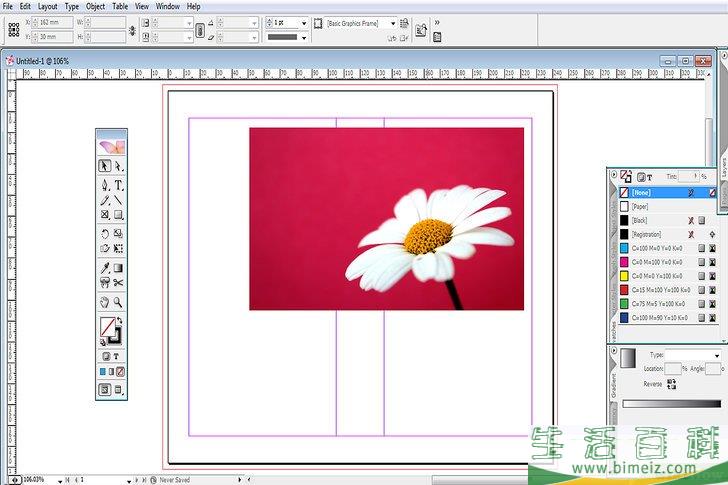Open the Layout menu
The image size is (728, 485).
pyautogui.click(x=47, y=6)
